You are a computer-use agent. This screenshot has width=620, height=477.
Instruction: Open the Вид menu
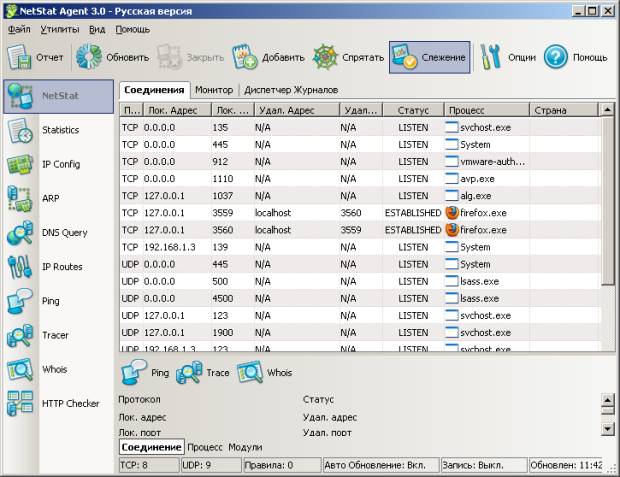[x=97, y=30]
